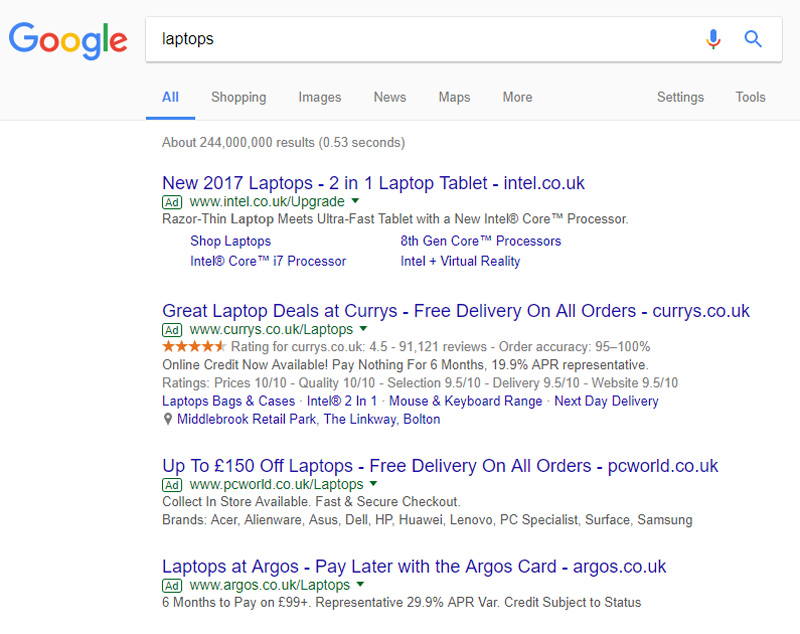The height and width of the screenshot is (634, 800).
Task: Go to the Maps tab
Action: pos(454,97)
